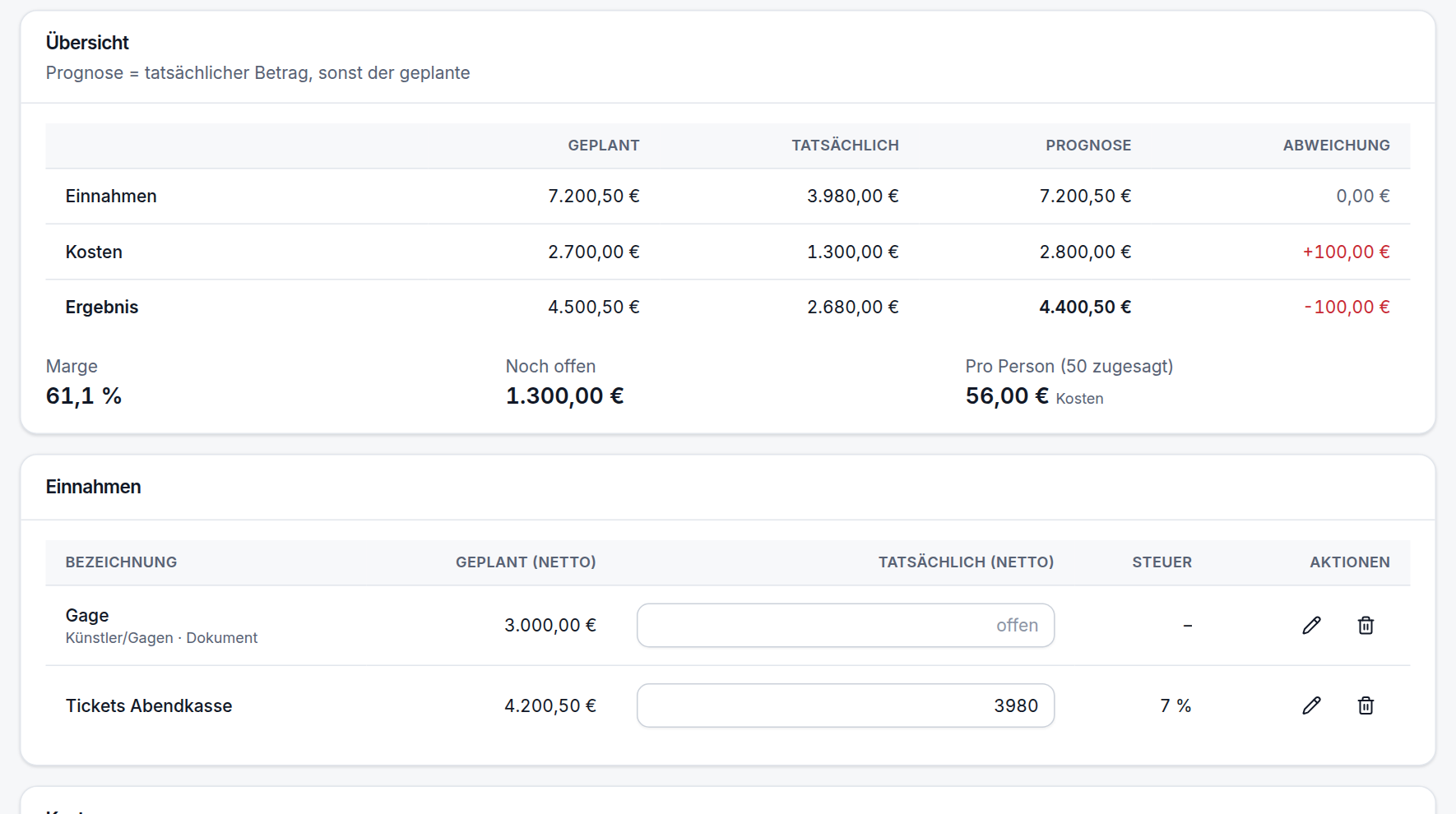Click the Kosten deviation +100,00 €
Image resolution: width=1456 pixels, height=814 pixels.
[x=1347, y=252]
